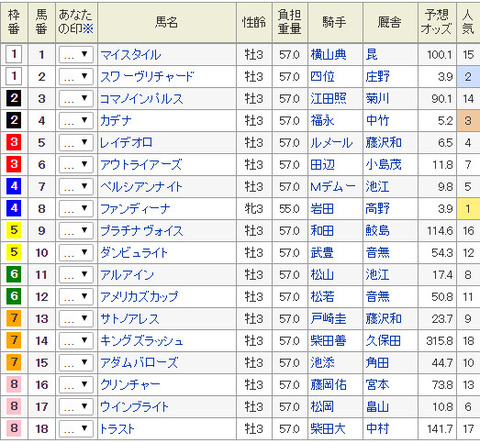This screenshot has width=480, height=443.
Task: Open the mark dropdown for ダンビュライト
Action: click(76, 252)
